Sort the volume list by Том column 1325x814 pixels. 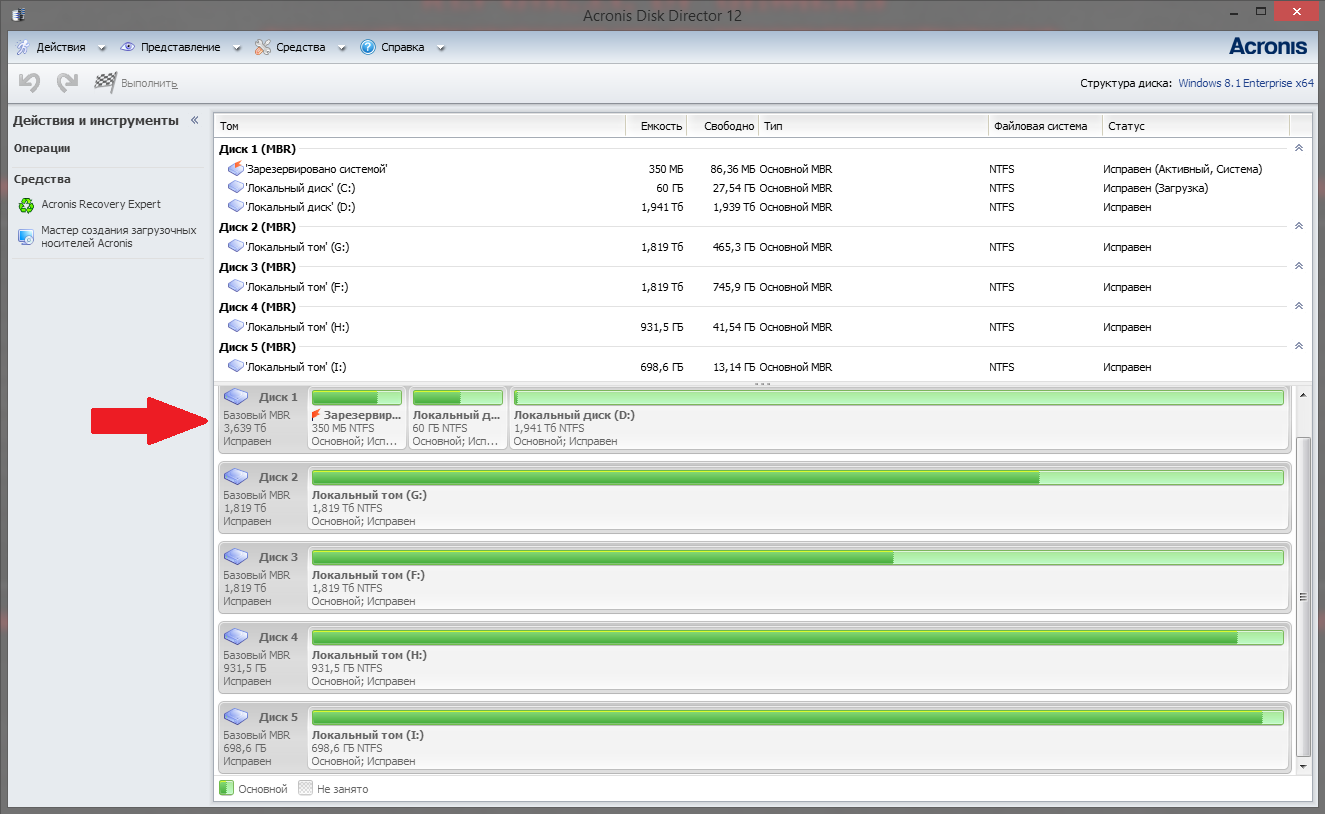click(x=420, y=126)
